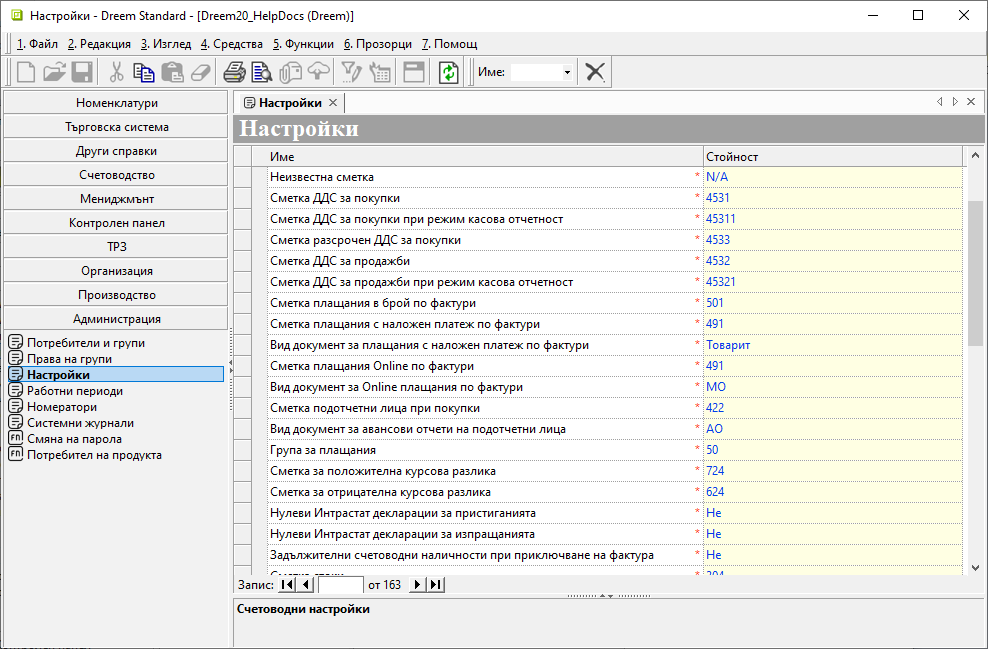The image size is (988, 649).
Task: Close the Настройки tab
Action: [333, 102]
